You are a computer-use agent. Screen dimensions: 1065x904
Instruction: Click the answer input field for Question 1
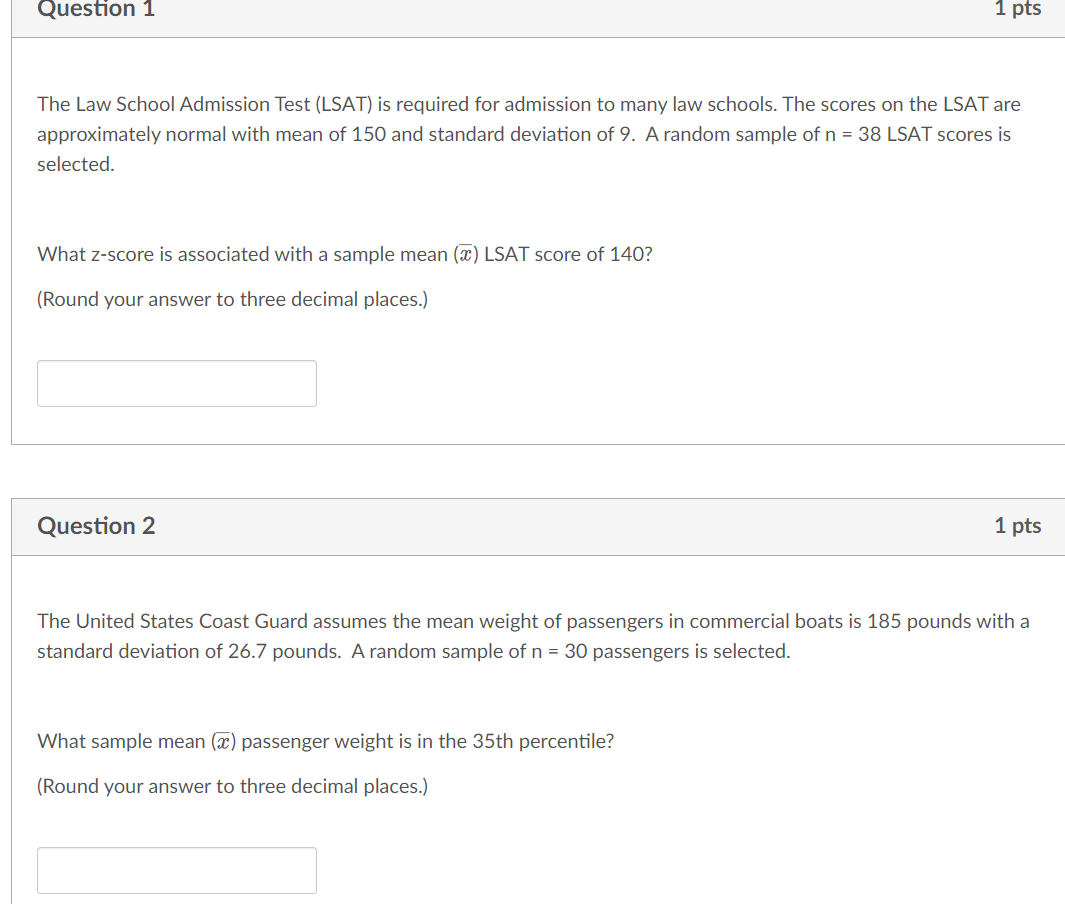pos(176,383)
